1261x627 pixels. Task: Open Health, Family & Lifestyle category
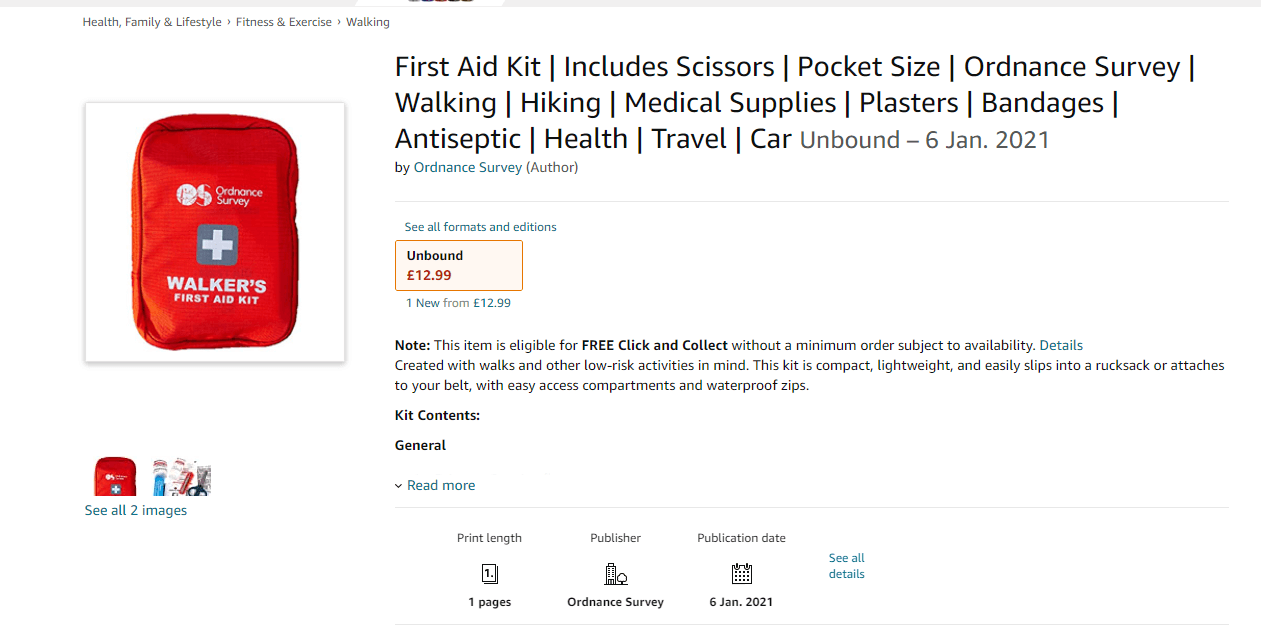tap(152, 21)
